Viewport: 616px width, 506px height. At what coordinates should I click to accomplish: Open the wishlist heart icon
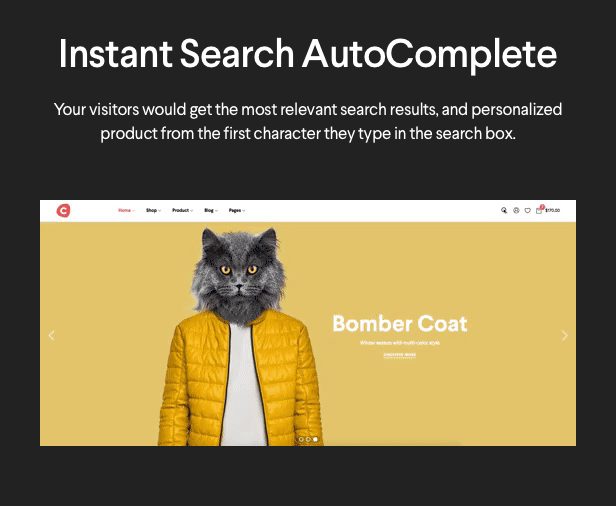pos(528,211)
